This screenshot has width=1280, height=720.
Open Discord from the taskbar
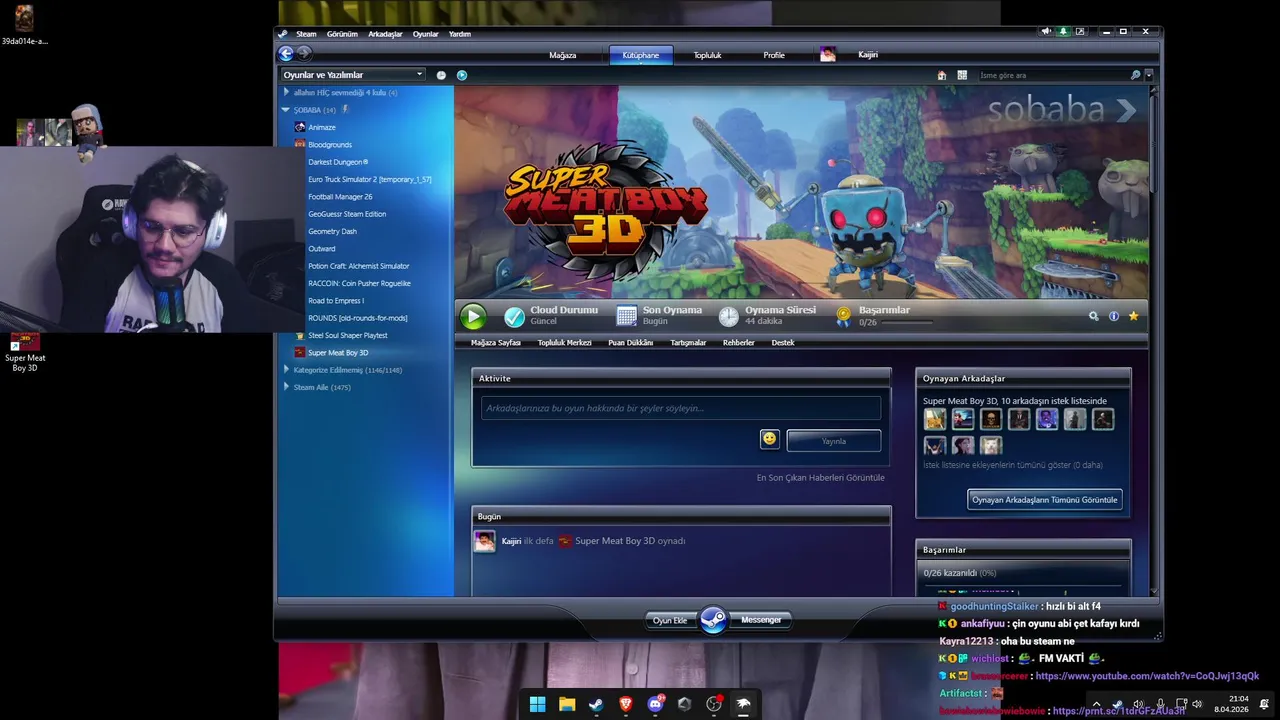click(655, 704)
